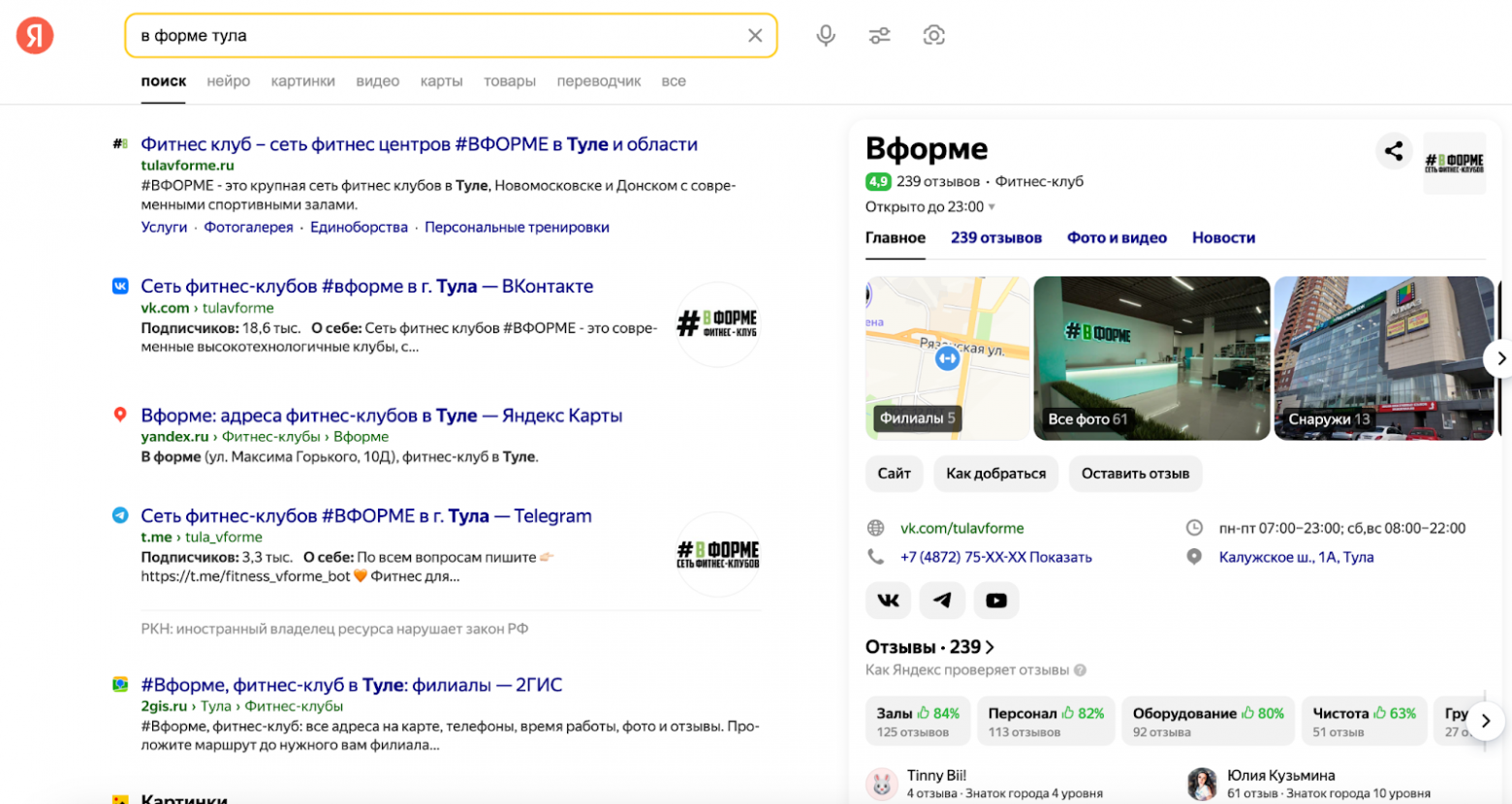Viewport: 1512px width, 804px height.
Task: Switch to the переводчик tab
Action: [x=599, y=81]
